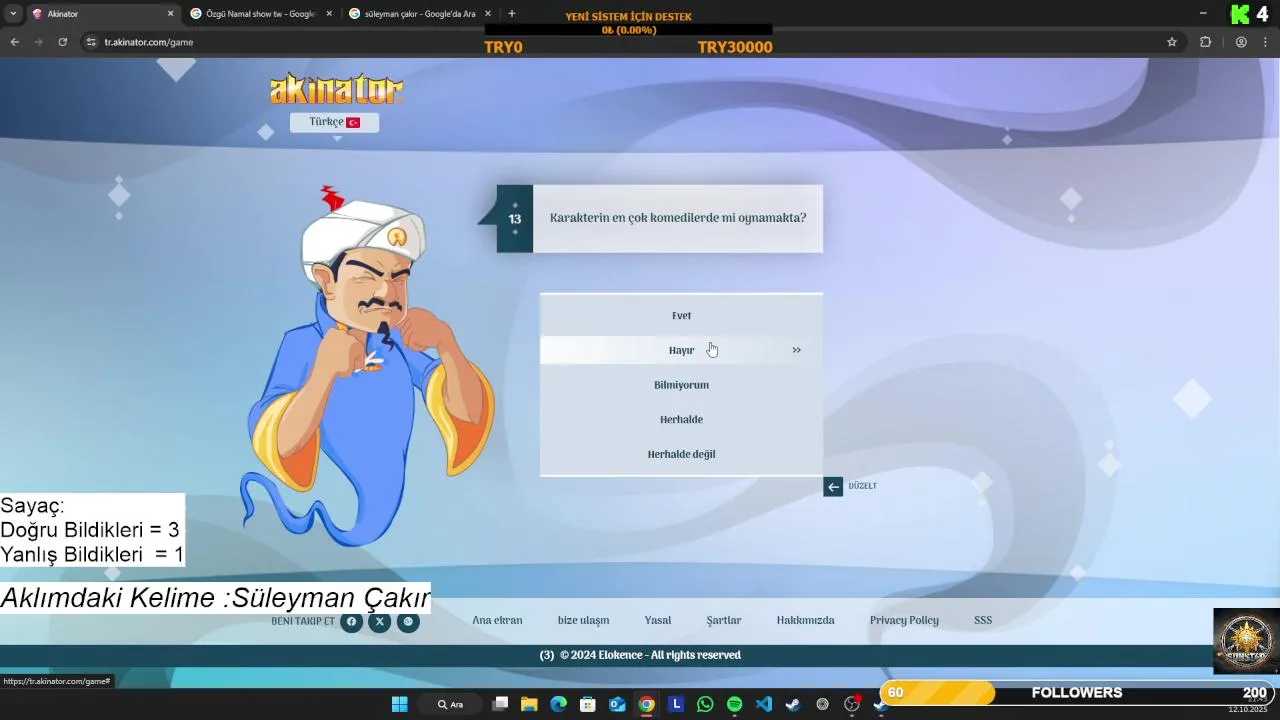Click the browser forward arrow
Image resolution: width=1280 pixels, height=720 pixels.
click(x=38, y=42)
